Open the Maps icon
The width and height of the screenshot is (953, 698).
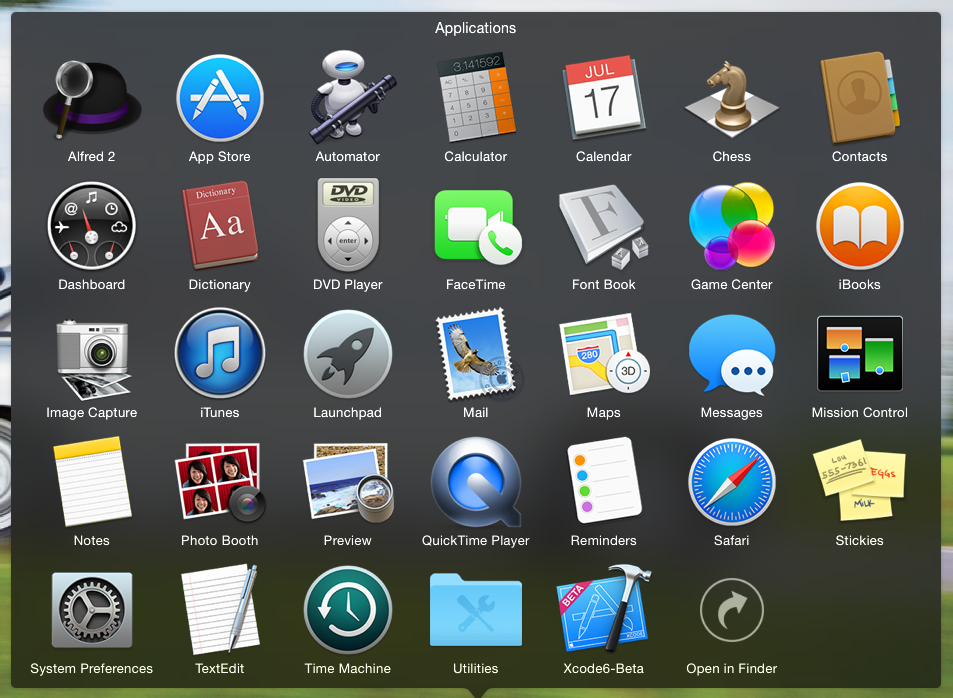pos(604,354)
